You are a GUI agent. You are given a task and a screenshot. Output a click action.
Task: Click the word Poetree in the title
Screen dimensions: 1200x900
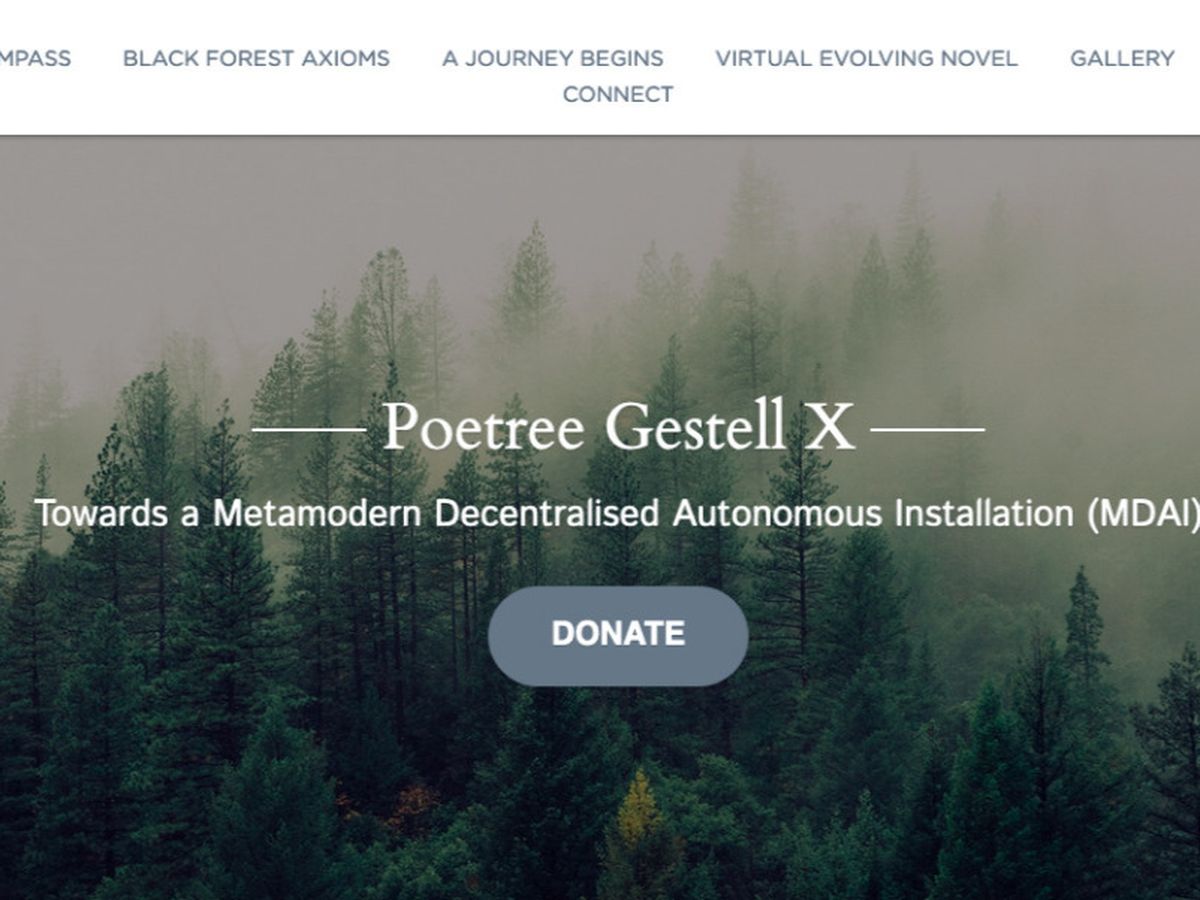pos(483,427)
